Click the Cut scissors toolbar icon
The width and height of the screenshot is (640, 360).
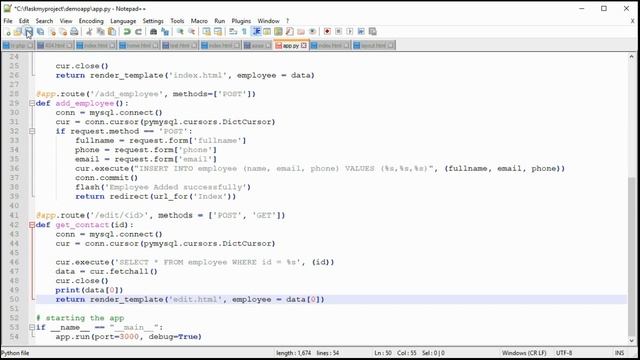(x=89, y=32)
